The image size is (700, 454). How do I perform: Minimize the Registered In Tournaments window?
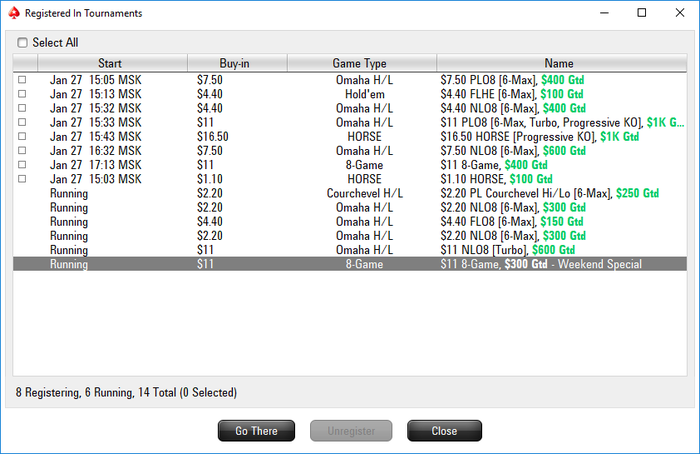(604, 13)
